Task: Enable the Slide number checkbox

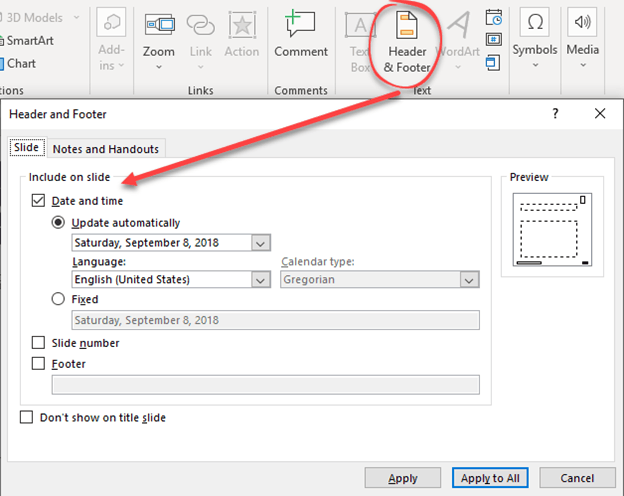Action: pyautogui.click(x=38, y=343)
